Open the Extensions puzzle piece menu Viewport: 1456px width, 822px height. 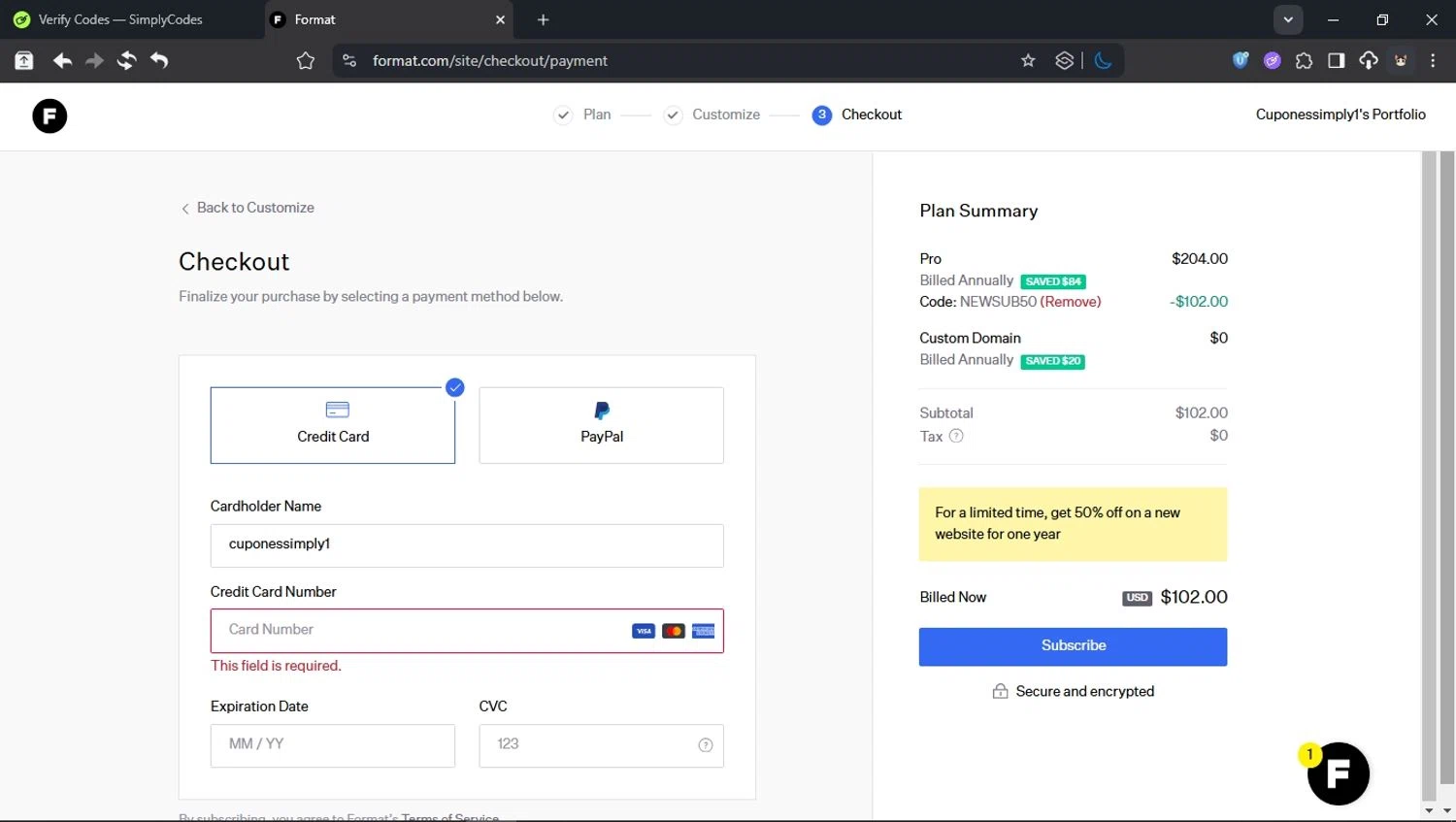click(x=1304, y=60)
